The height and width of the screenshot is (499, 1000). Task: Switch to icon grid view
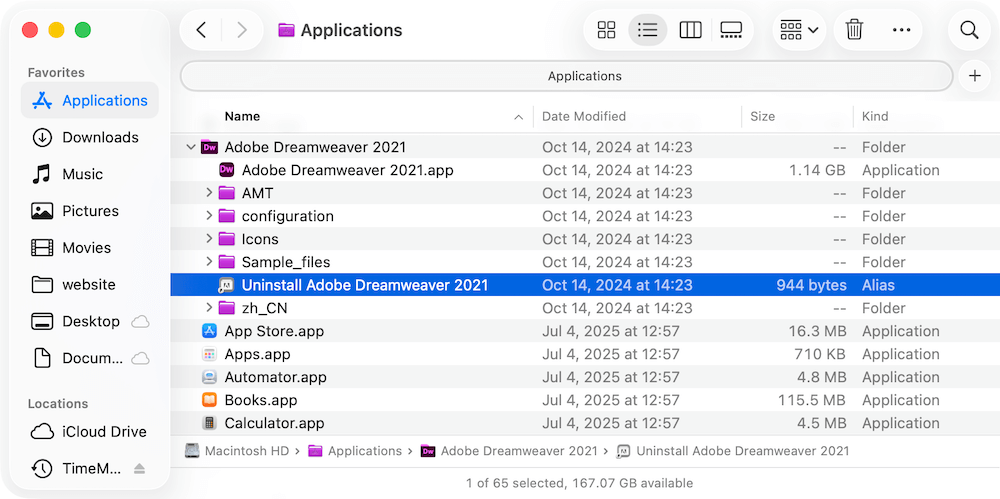click(607, 30)
